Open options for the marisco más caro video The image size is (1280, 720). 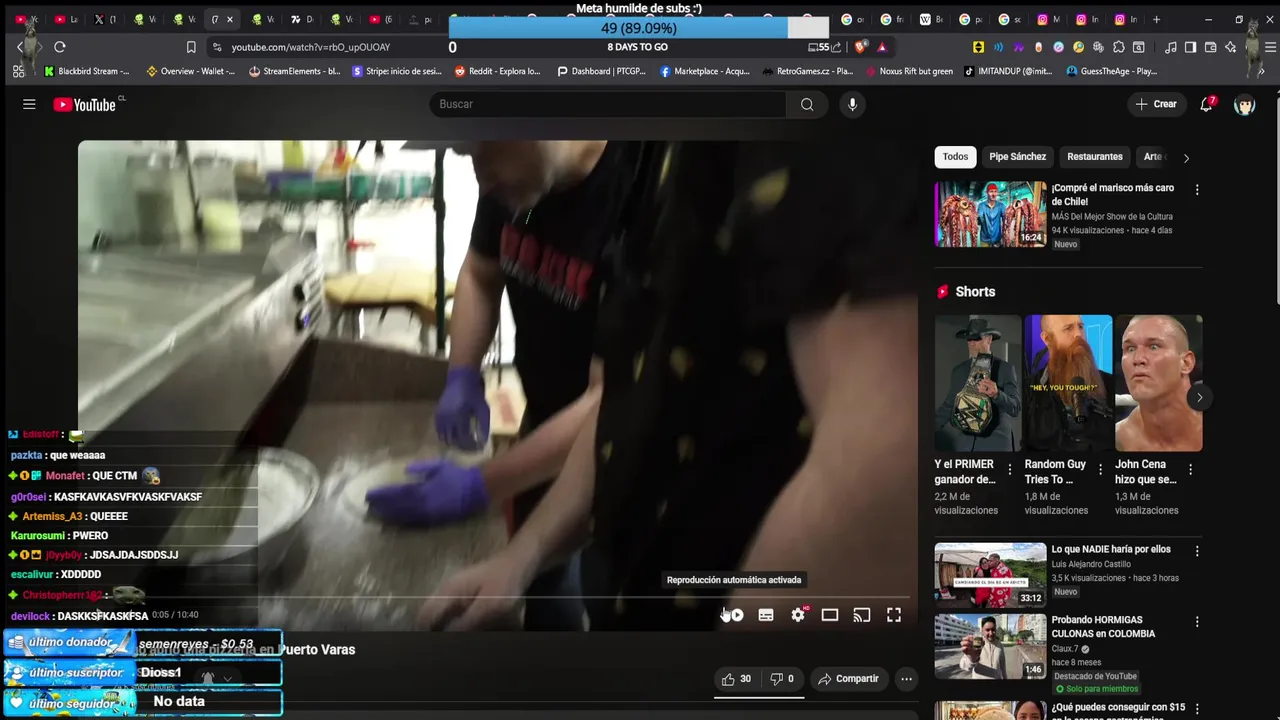pyautogui.click(x=1197, y=190)
